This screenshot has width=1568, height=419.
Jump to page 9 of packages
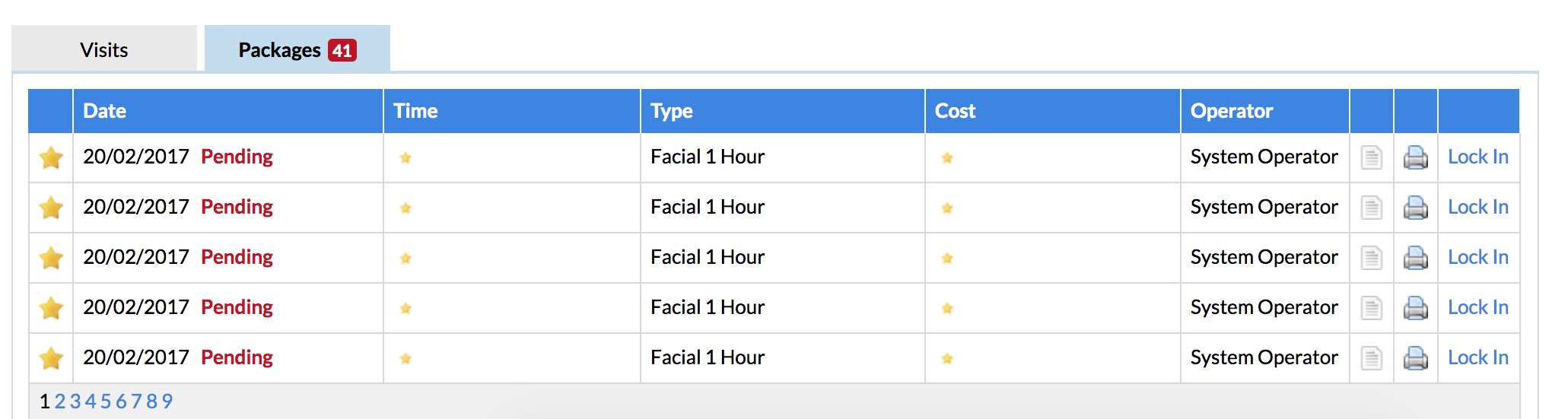pyautogui.click(x=167, y=402)
